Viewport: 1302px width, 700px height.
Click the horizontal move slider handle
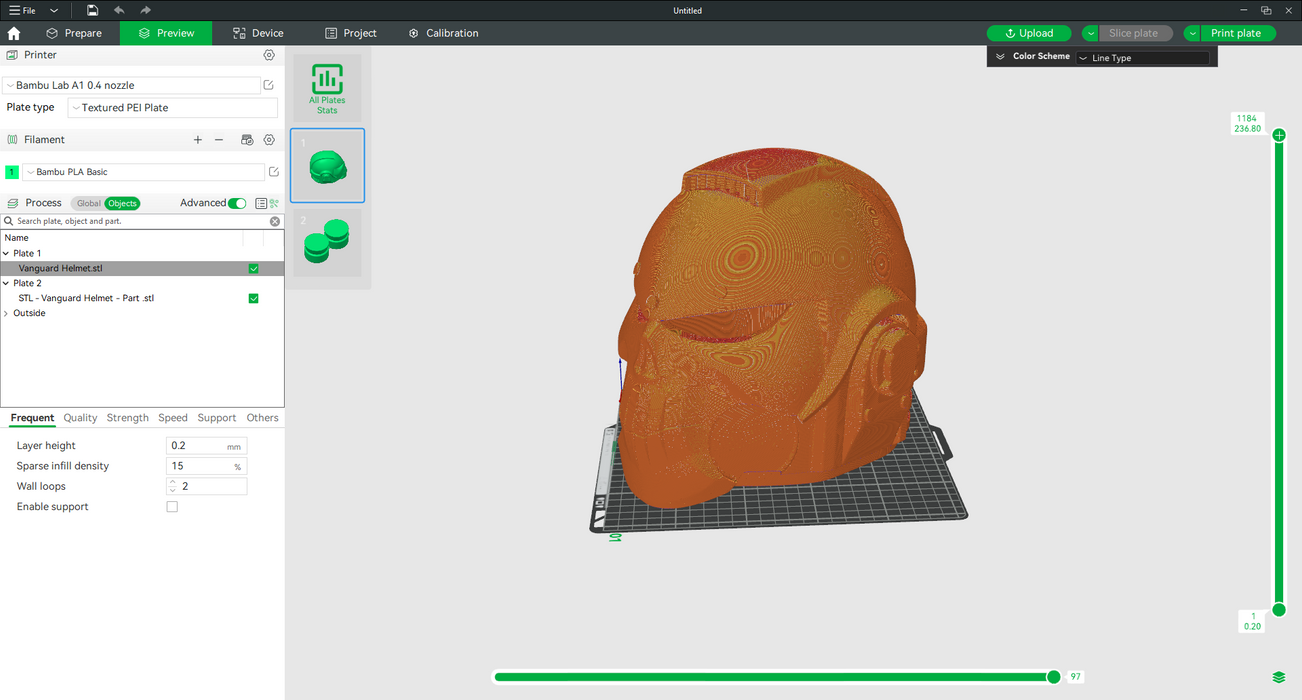coord(1053,677)
